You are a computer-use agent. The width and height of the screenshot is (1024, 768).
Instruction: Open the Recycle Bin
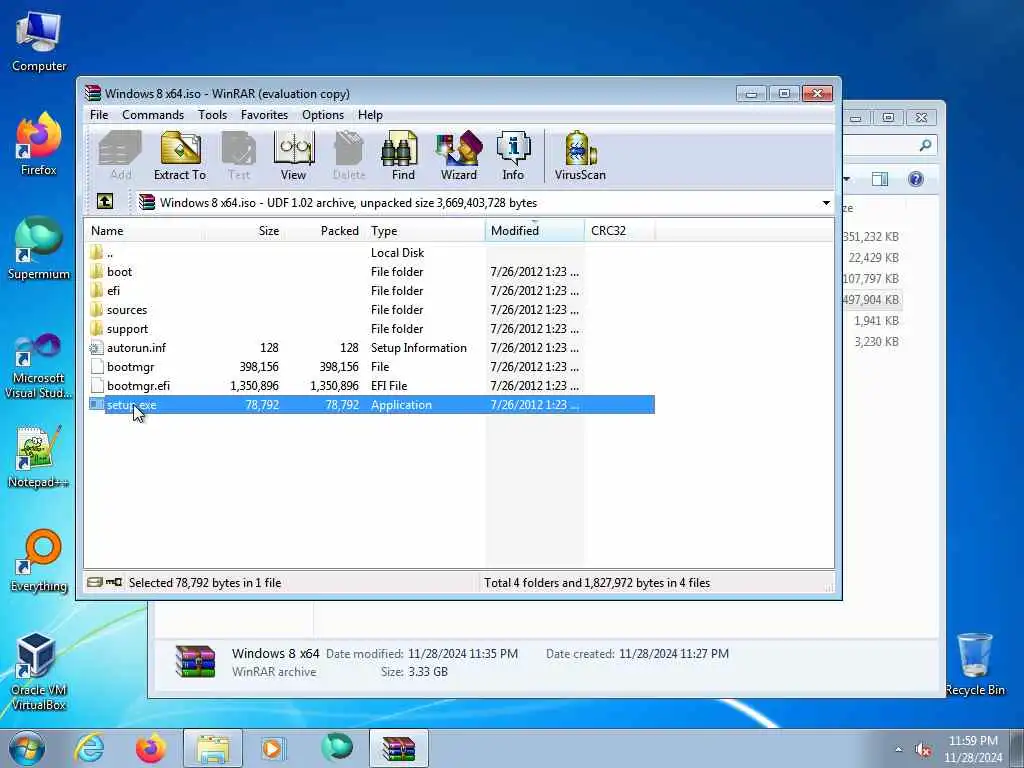pos(975,664)
